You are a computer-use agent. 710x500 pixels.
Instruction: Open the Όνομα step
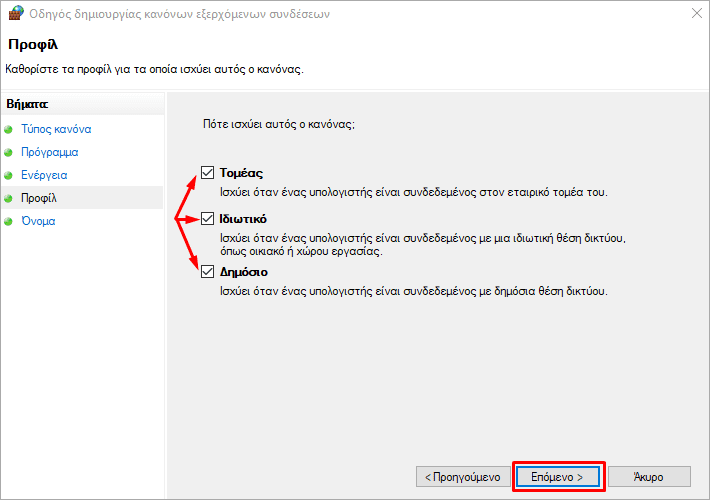click(38, 221)
